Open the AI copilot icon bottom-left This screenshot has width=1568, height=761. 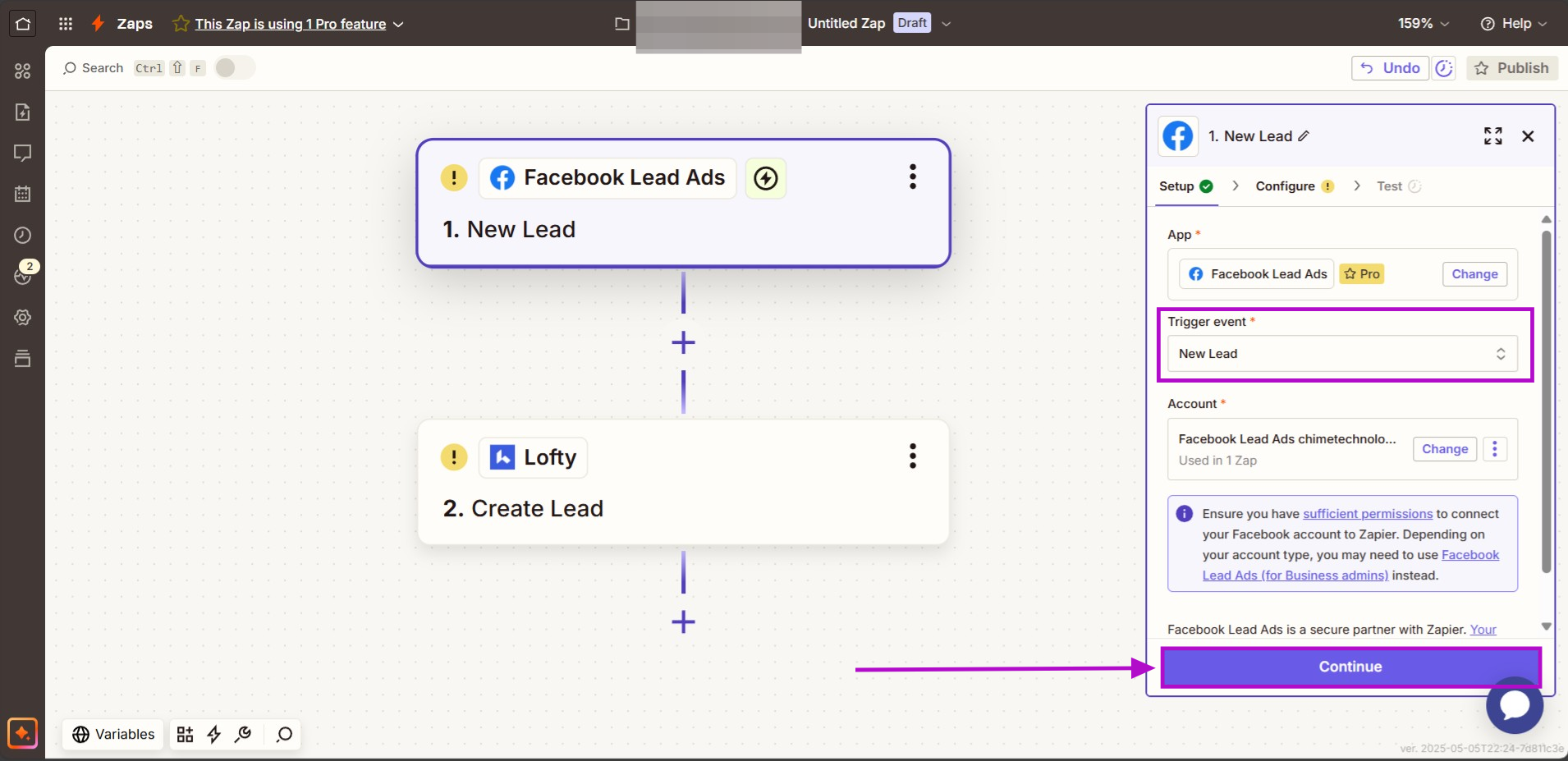click(x=22, y=732)
